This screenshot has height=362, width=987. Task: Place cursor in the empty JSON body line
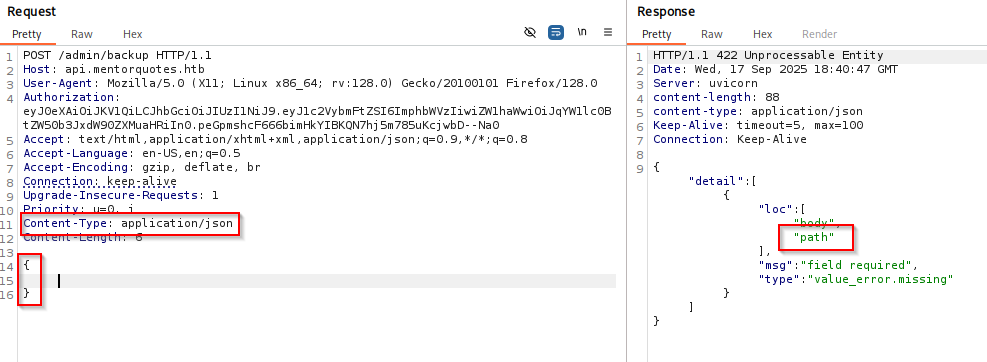318,281
